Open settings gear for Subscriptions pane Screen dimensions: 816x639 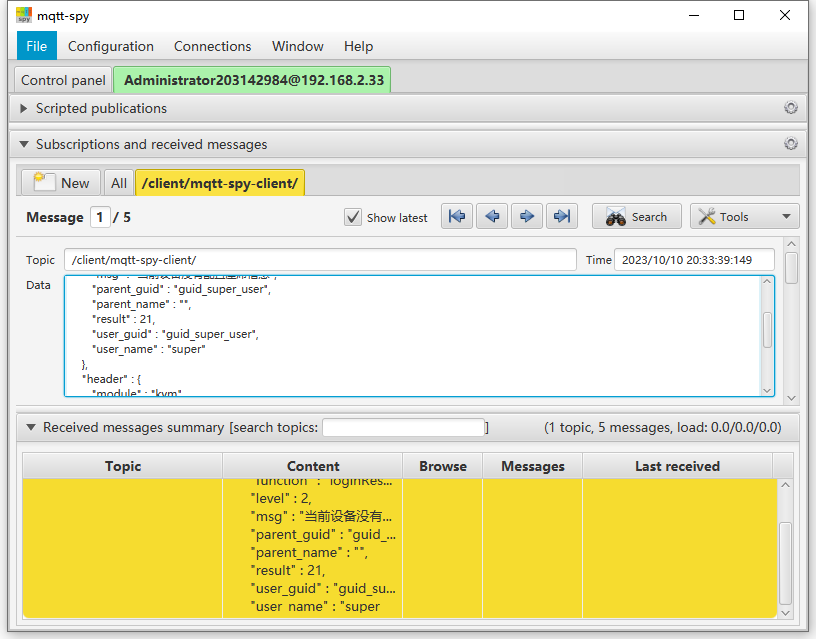[x=790, y=144]
